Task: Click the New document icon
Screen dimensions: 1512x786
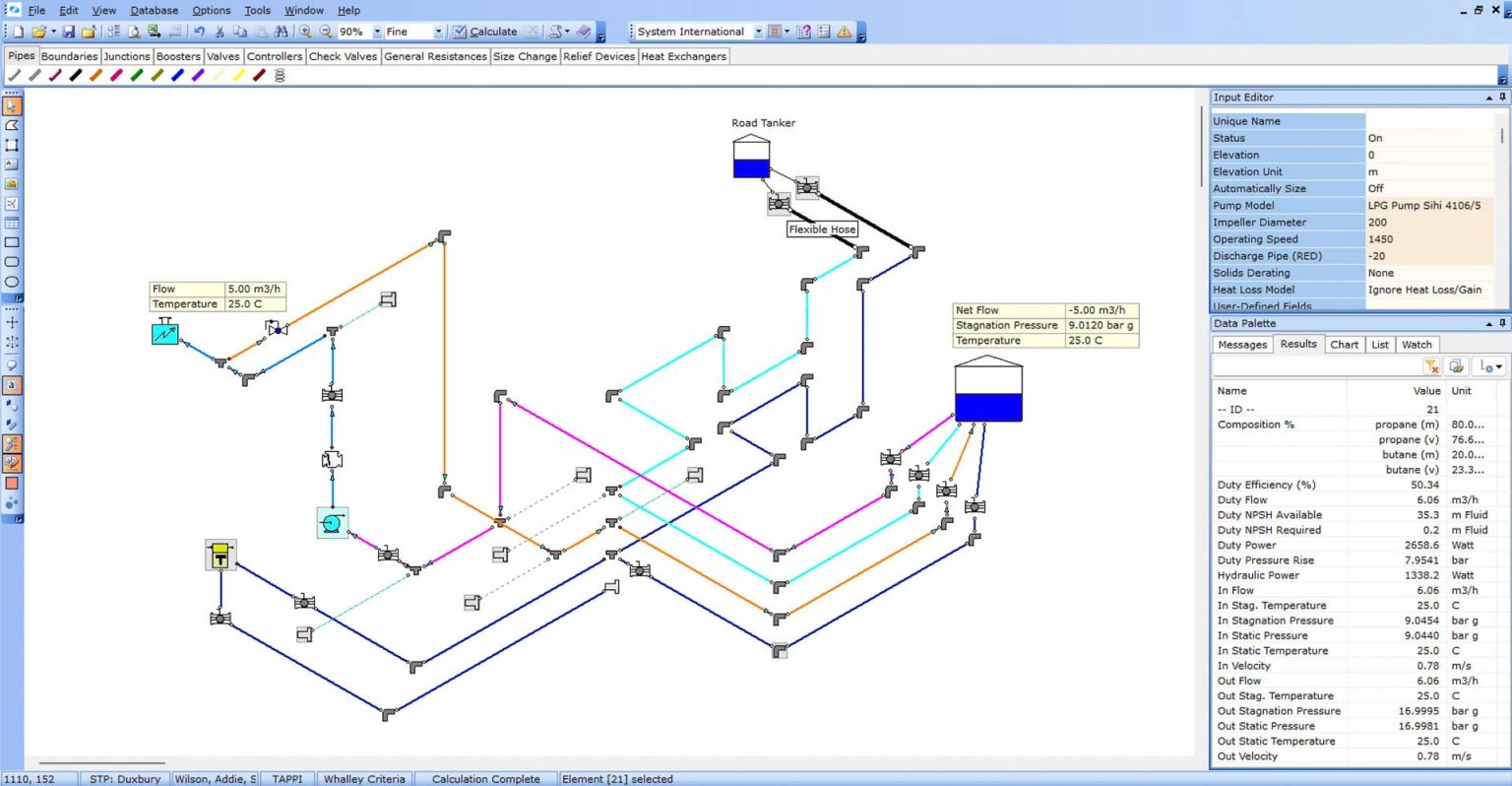Action: [x=18, y=33]
